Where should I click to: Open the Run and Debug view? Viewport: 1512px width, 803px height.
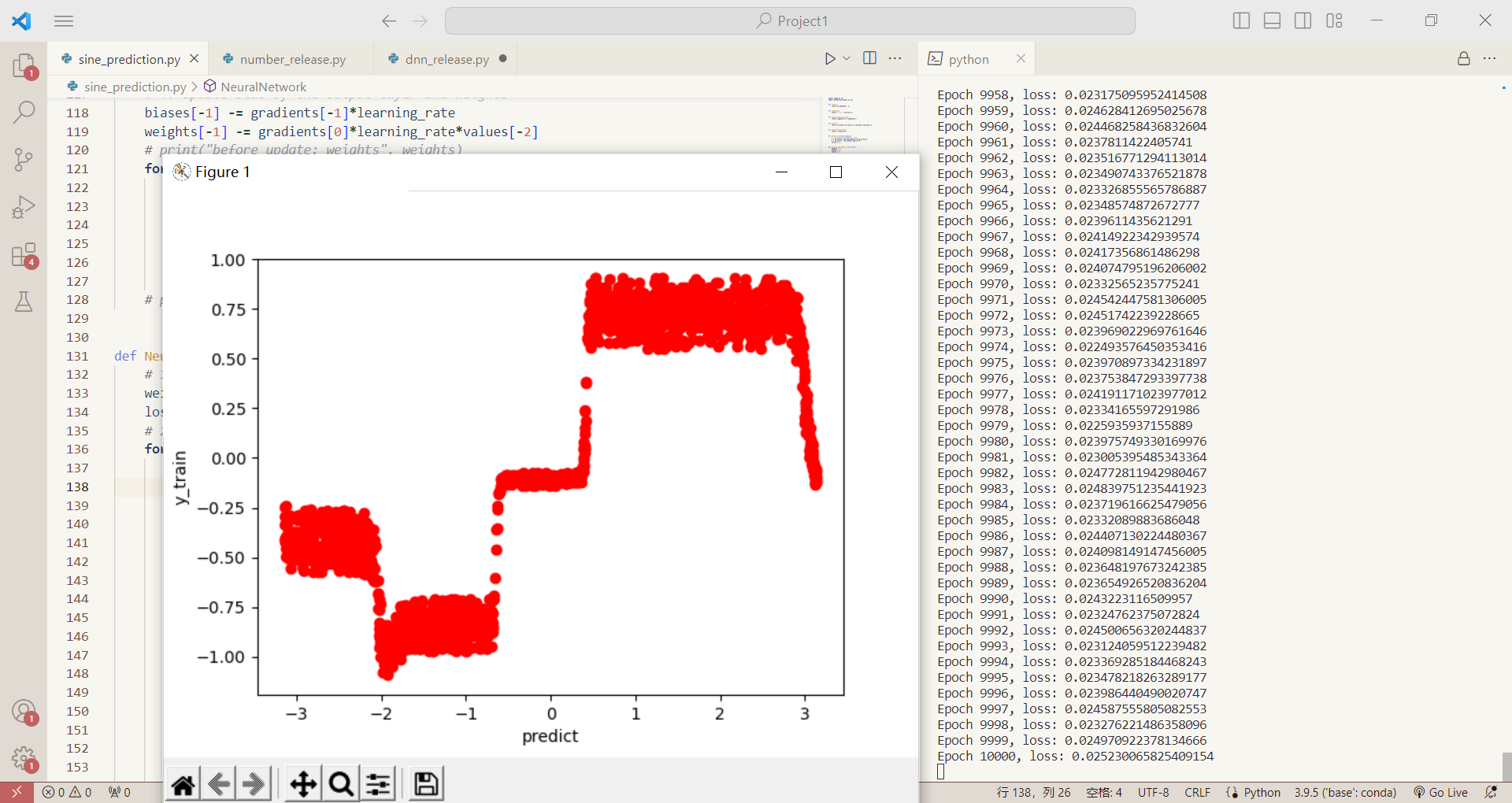(x=24, y=207)
